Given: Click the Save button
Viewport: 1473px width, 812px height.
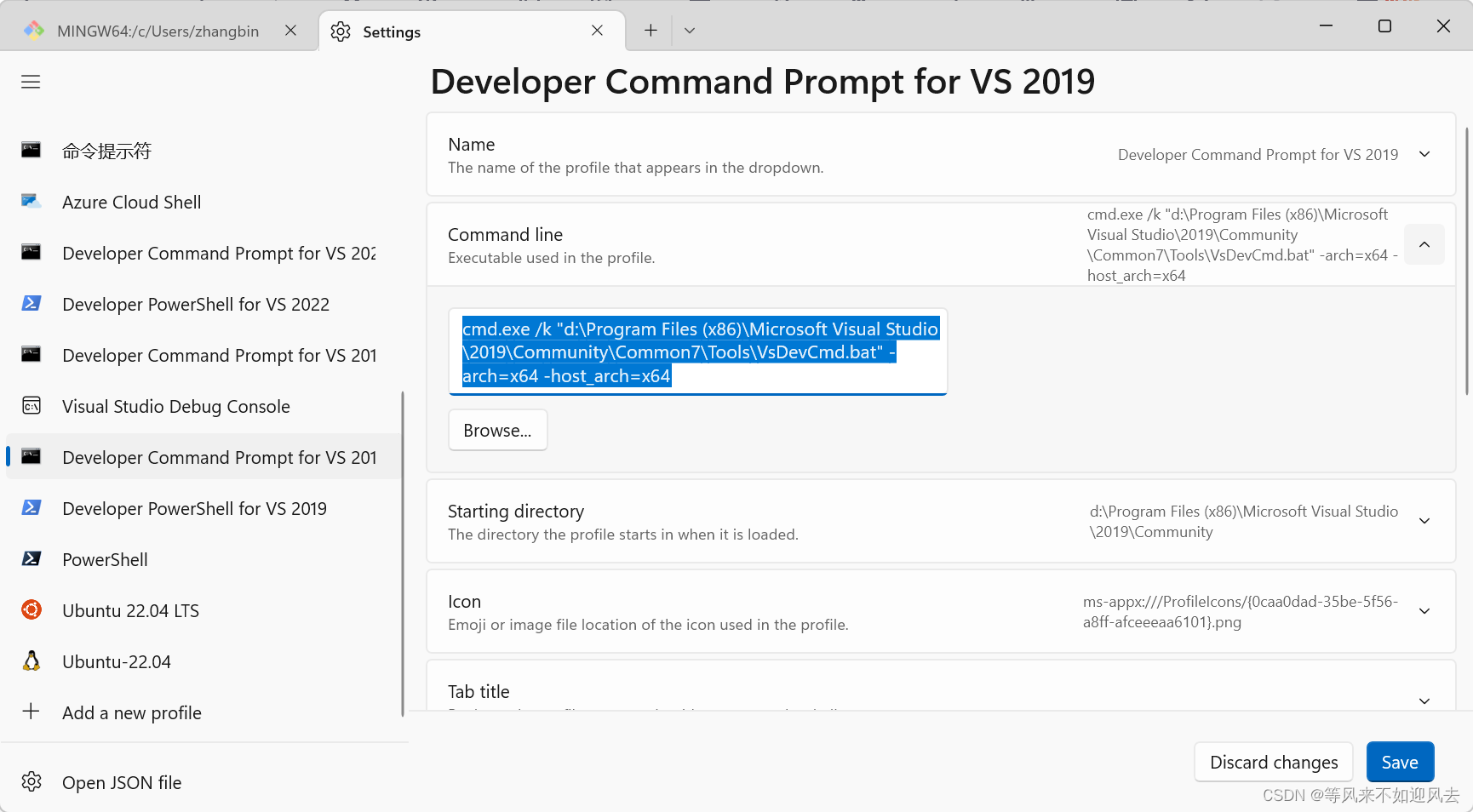Looking at the screenshot, I should click(1400, 762).
